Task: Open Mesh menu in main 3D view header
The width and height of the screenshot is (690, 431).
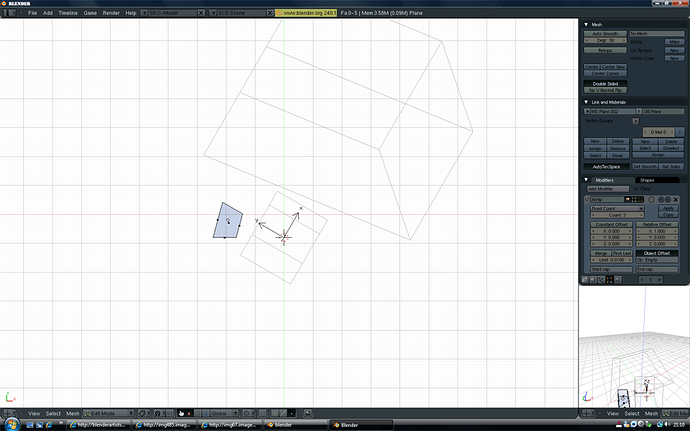Action: pyautogui.click(x=73, y=413)
